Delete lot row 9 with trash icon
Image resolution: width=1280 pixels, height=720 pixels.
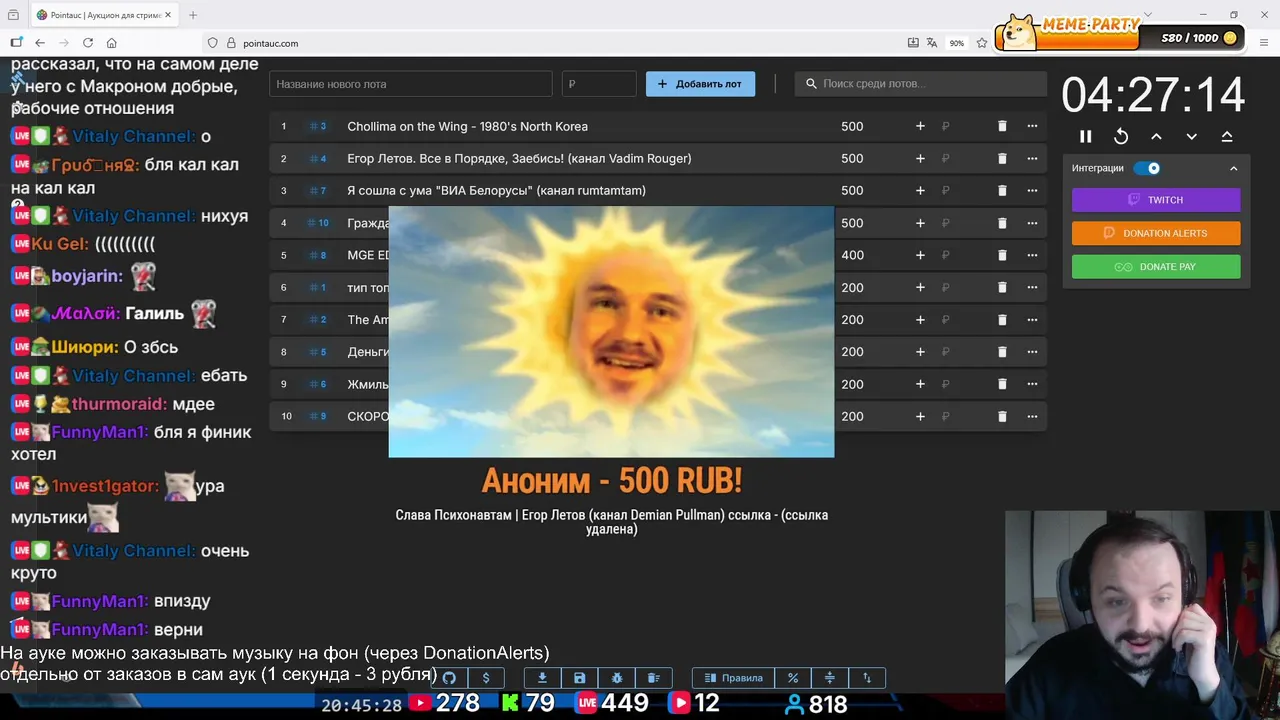[x=1002, y=384]
